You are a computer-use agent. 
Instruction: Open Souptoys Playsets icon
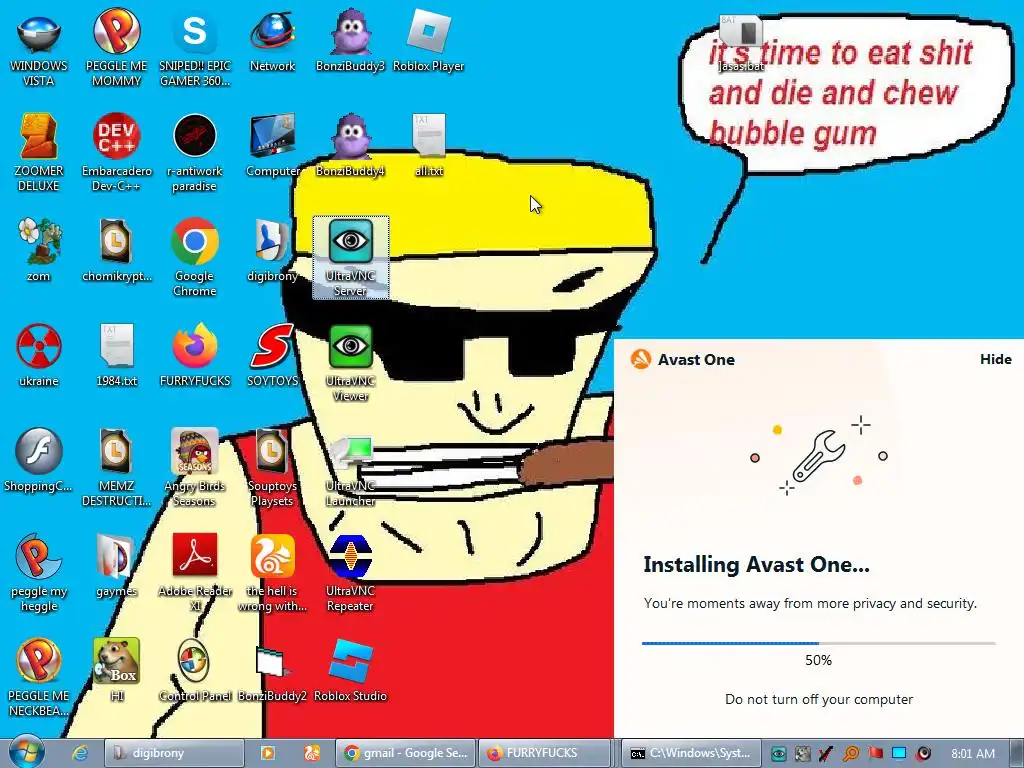(x=272, y=468)
